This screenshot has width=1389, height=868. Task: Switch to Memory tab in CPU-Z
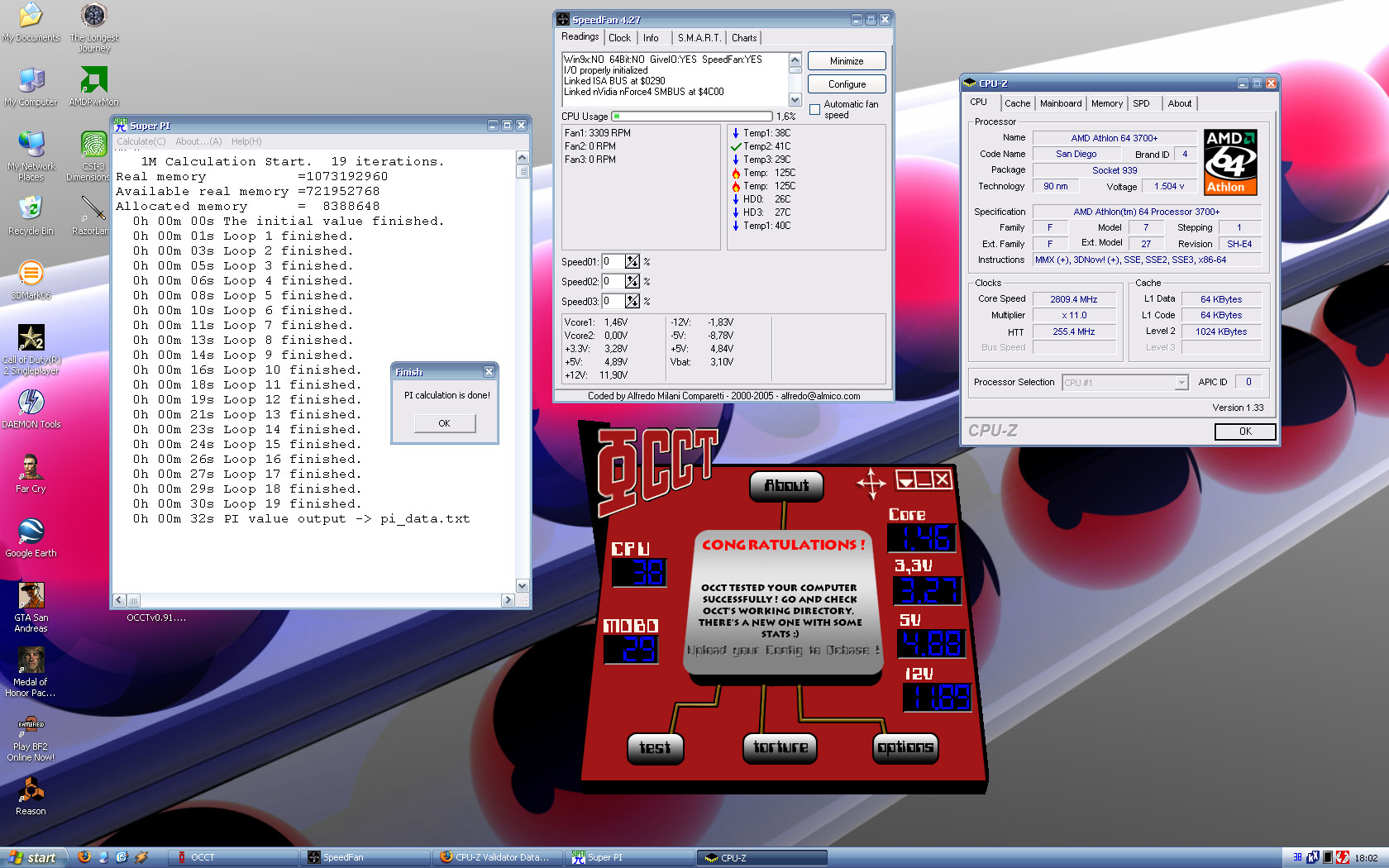coord(1107,103)
